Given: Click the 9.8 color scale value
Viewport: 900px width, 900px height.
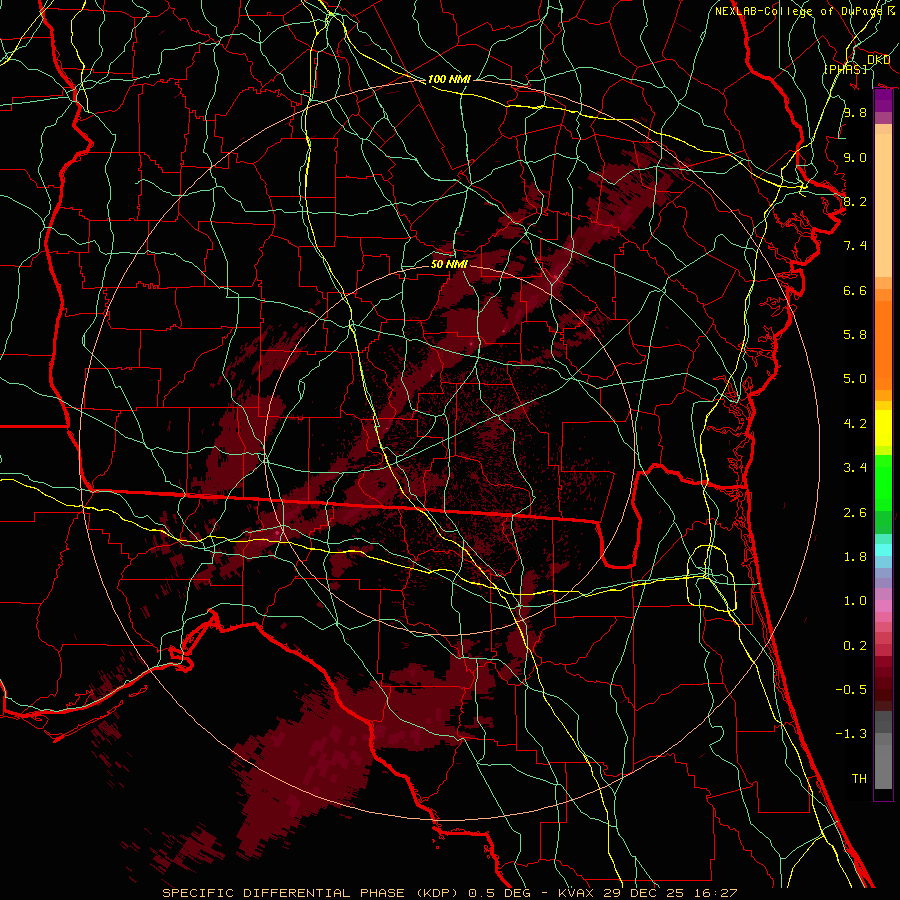Looking at the screenshot, I should pyautogui.click(x=855, y=112).
